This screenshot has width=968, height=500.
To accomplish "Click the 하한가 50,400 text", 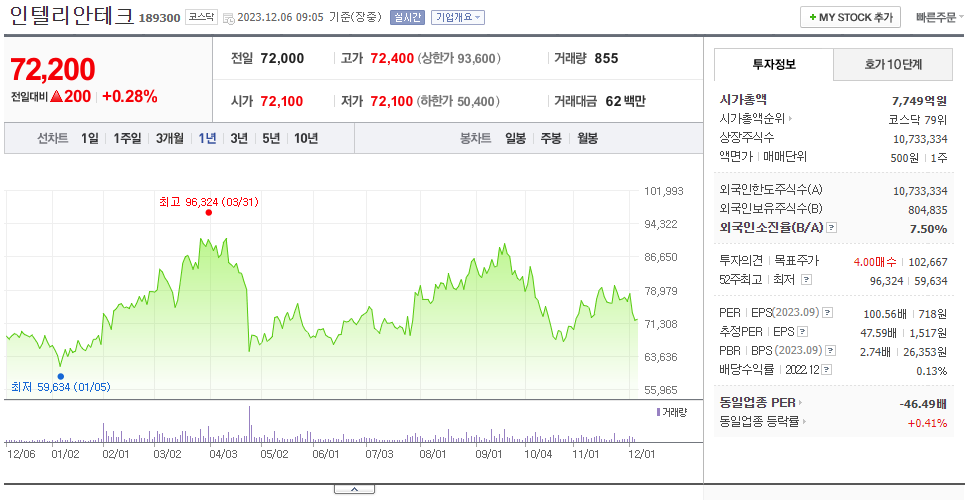I will click(x=458, y=101).
